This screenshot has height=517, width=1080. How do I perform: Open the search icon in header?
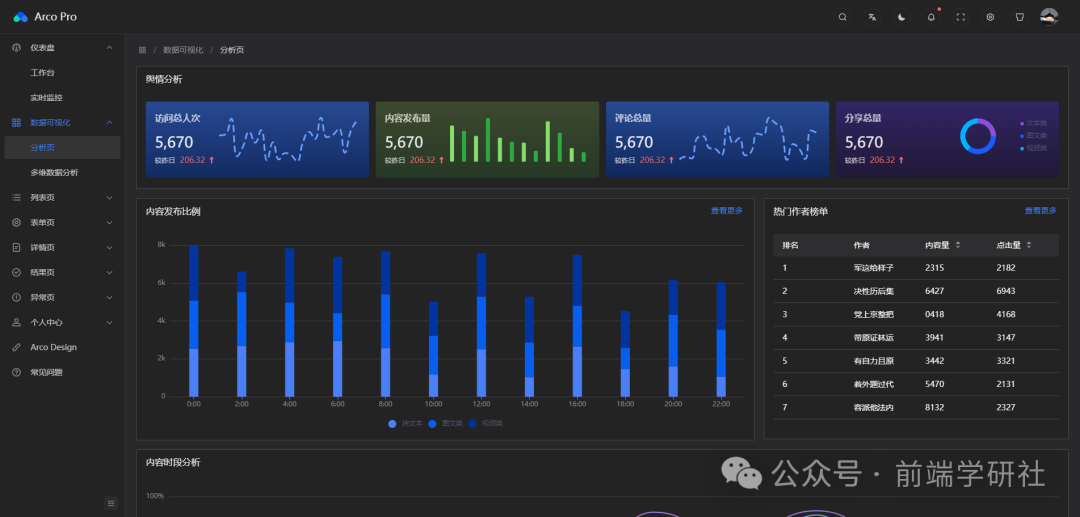point(842,17)
